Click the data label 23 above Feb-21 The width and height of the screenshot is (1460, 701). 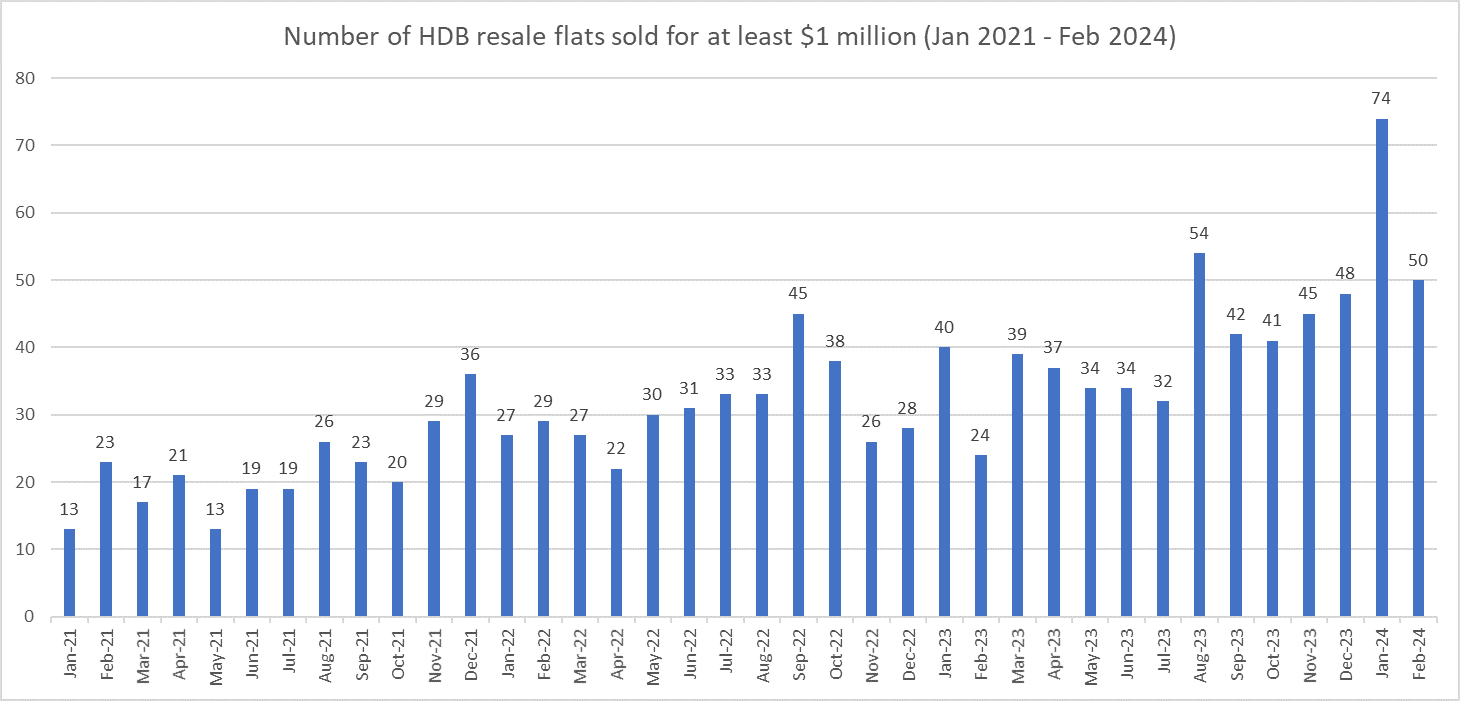(x=105, y=442)
